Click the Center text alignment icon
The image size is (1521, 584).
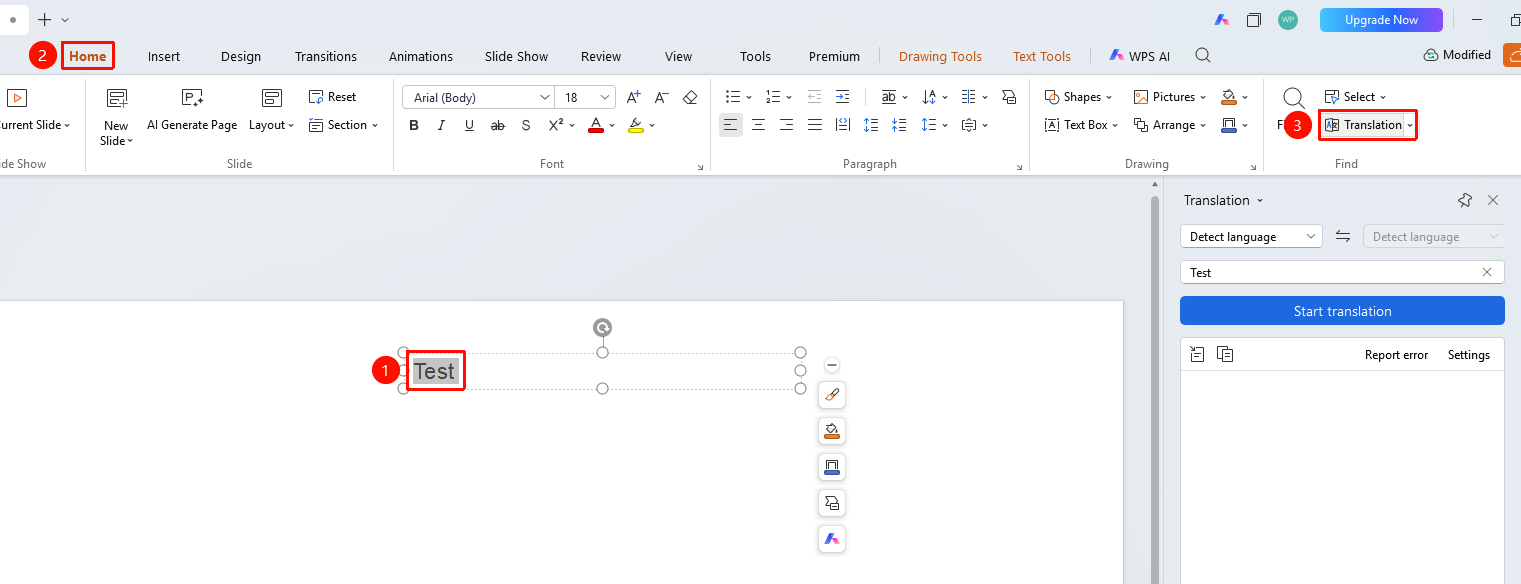pyautogui.click(x=759, y=125)
